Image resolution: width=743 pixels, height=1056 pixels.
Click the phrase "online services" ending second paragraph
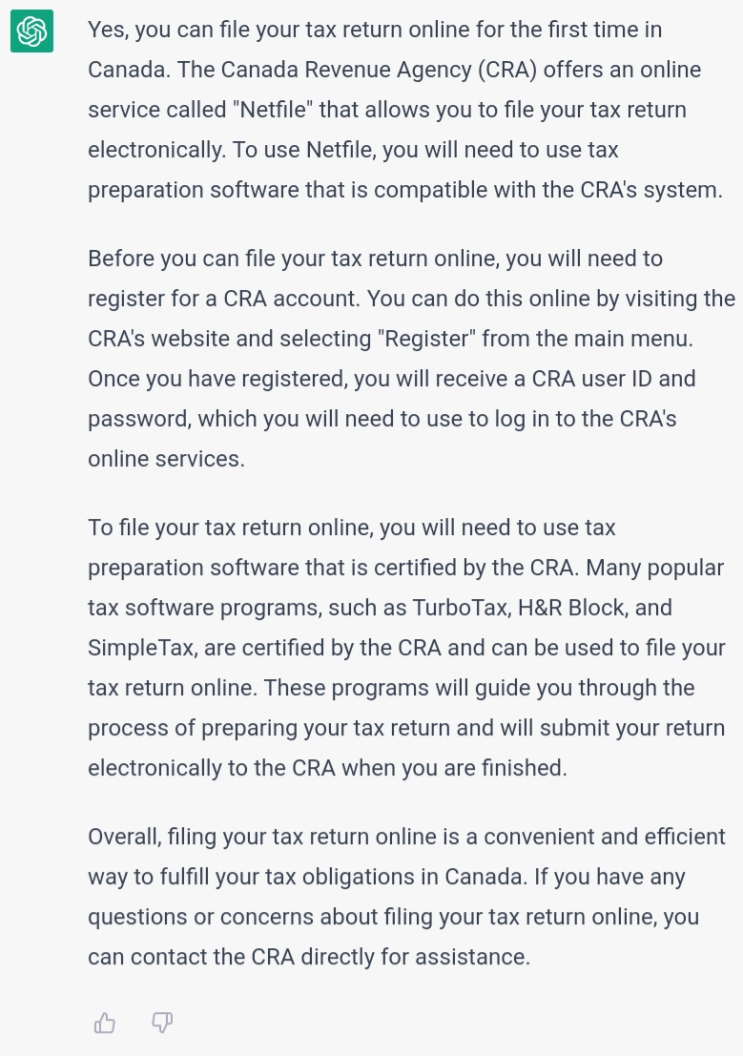point(164,459)
